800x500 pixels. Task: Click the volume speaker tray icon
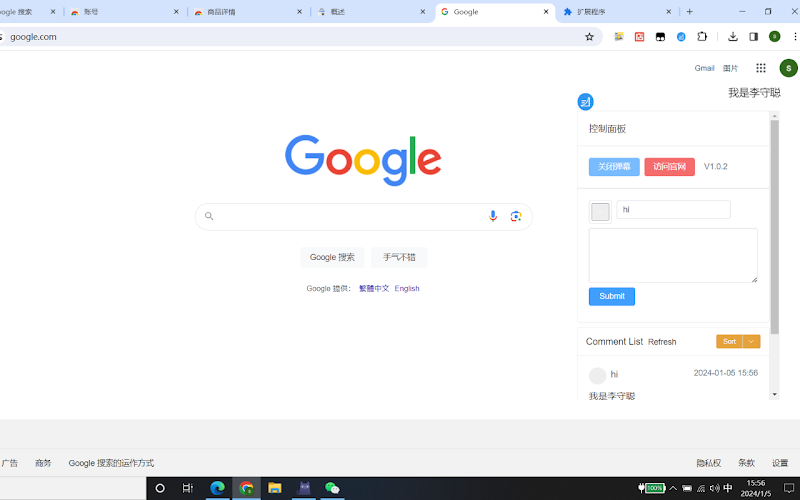pyautogui.click(x=714, y=488)
